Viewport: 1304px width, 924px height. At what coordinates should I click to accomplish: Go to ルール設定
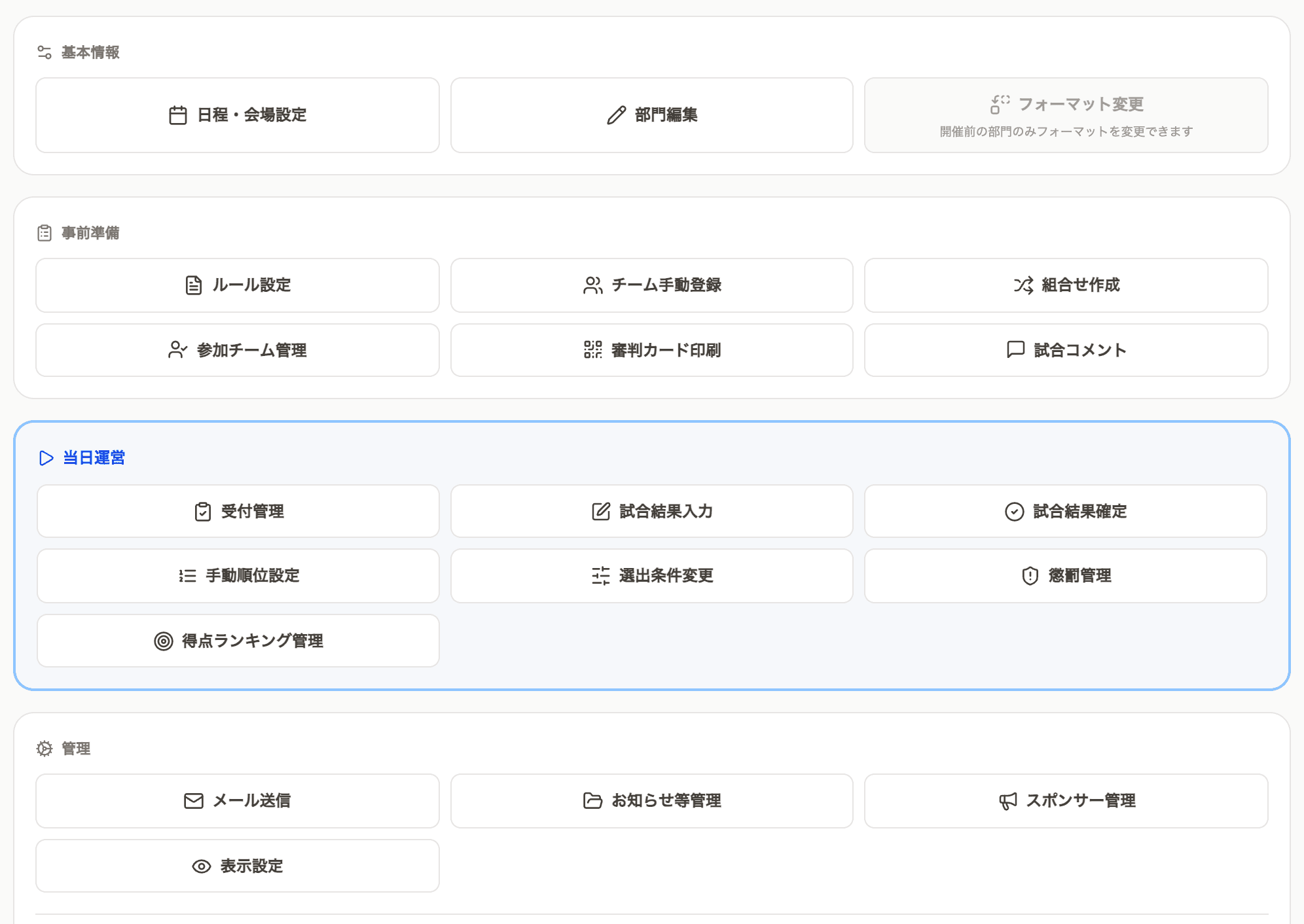pos(238,285)
